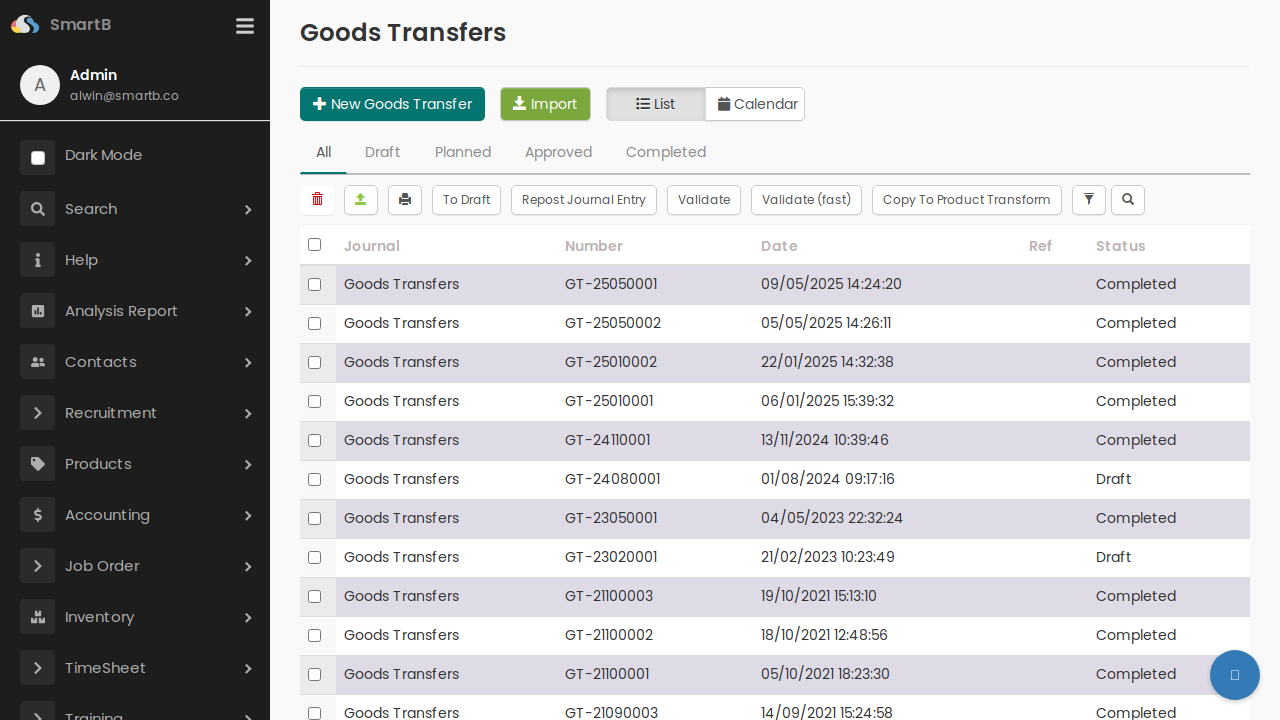
Task: Enable Dark Mode in the sidebar
Action: click(37, 157)
